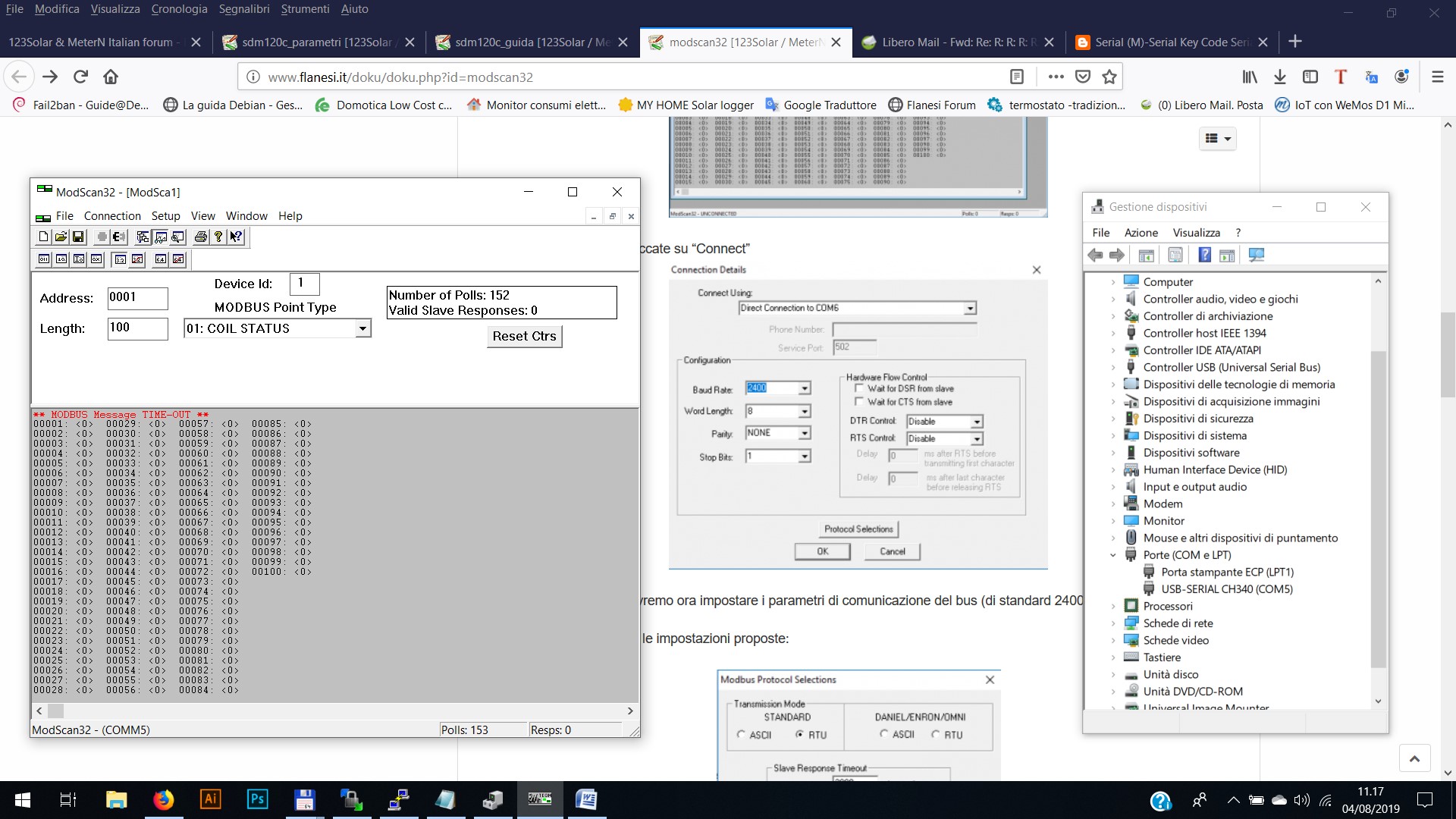Open Word from the taskbar

pyautogui.click(x=586, y=799)
